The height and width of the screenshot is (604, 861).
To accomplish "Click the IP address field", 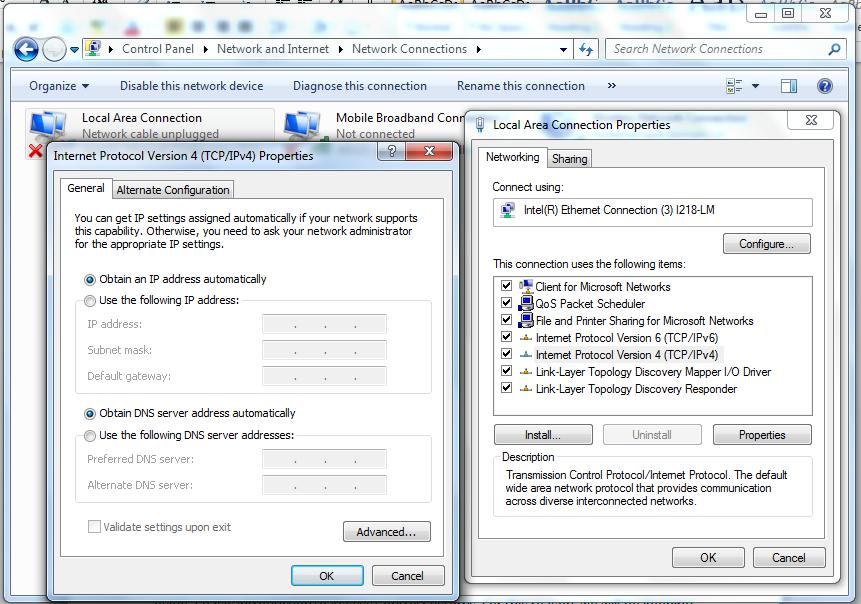I will tap(325, 324).
